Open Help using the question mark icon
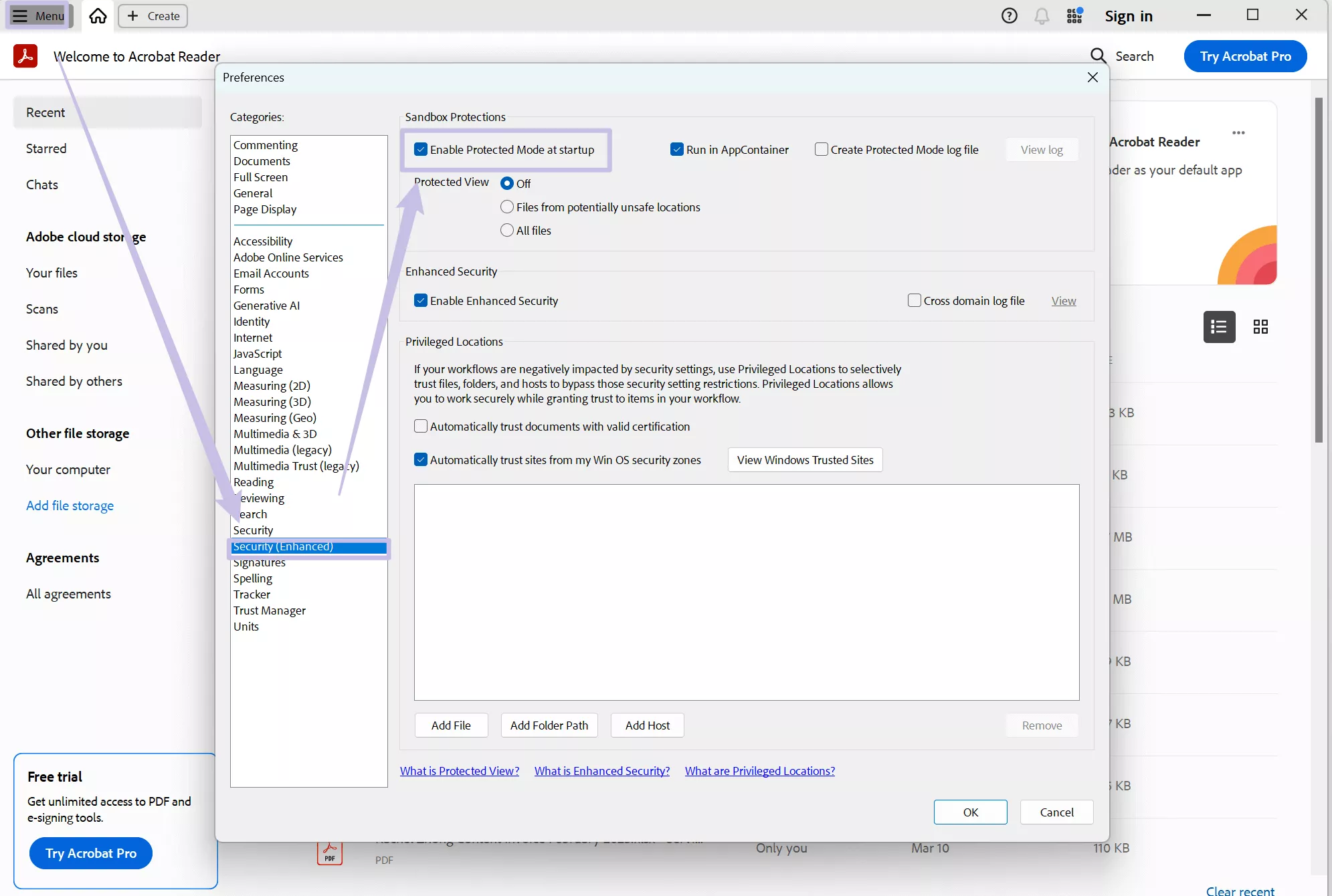Image resolution: width=1332 pixels, height=896 pixels. (1008, 15)
